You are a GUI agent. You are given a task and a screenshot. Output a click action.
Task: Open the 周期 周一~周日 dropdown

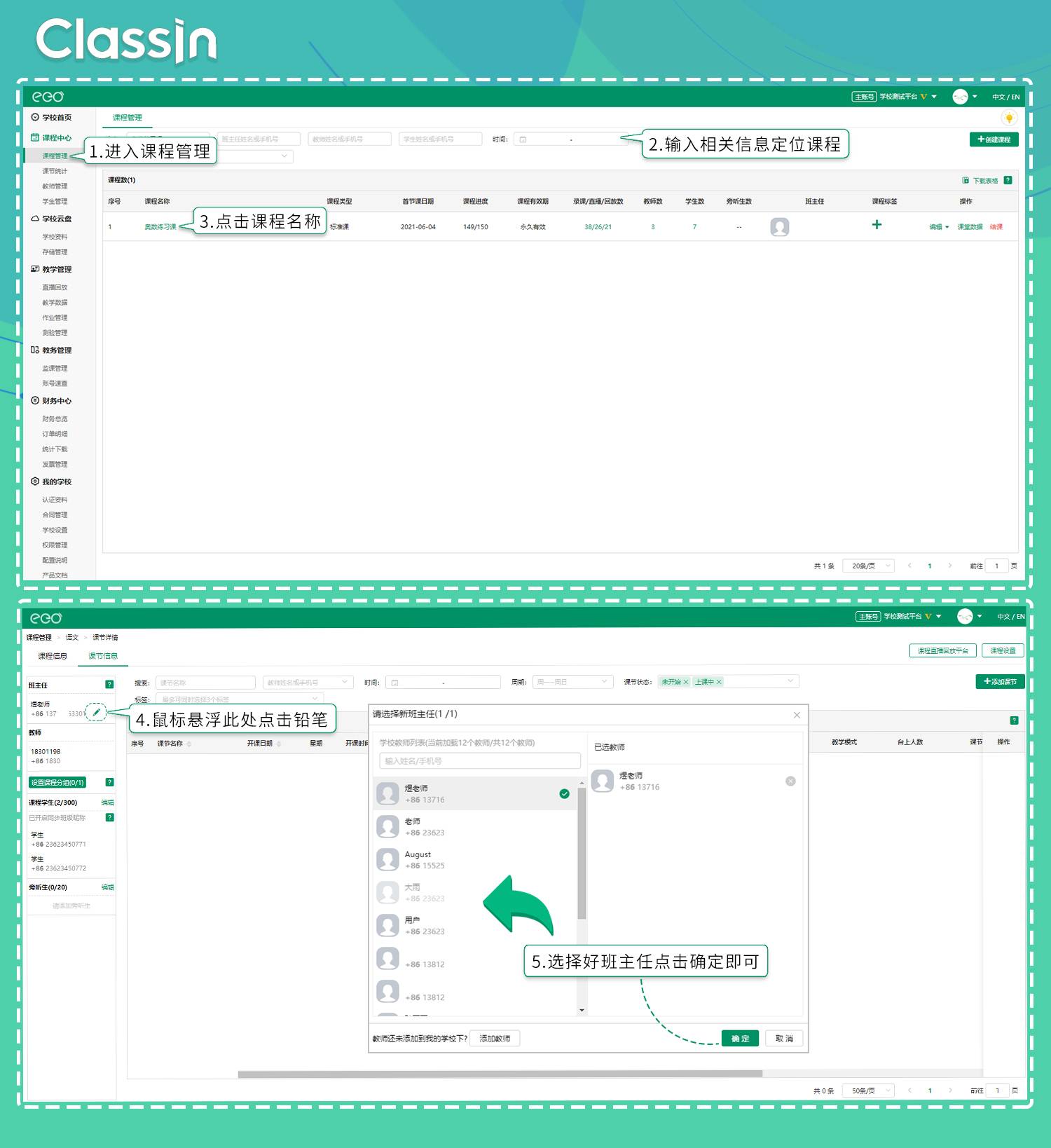click(x=573, y=682)
